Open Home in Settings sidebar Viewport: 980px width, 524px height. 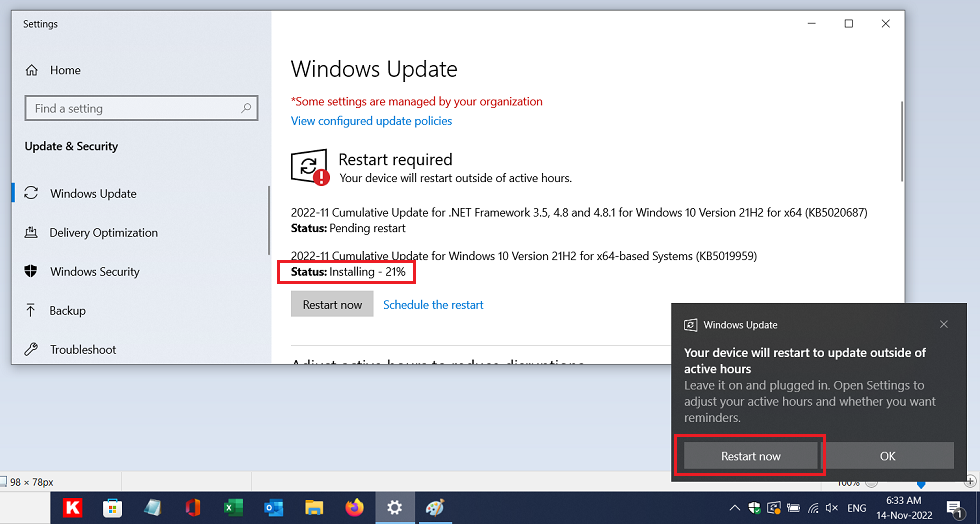point(65,70)
